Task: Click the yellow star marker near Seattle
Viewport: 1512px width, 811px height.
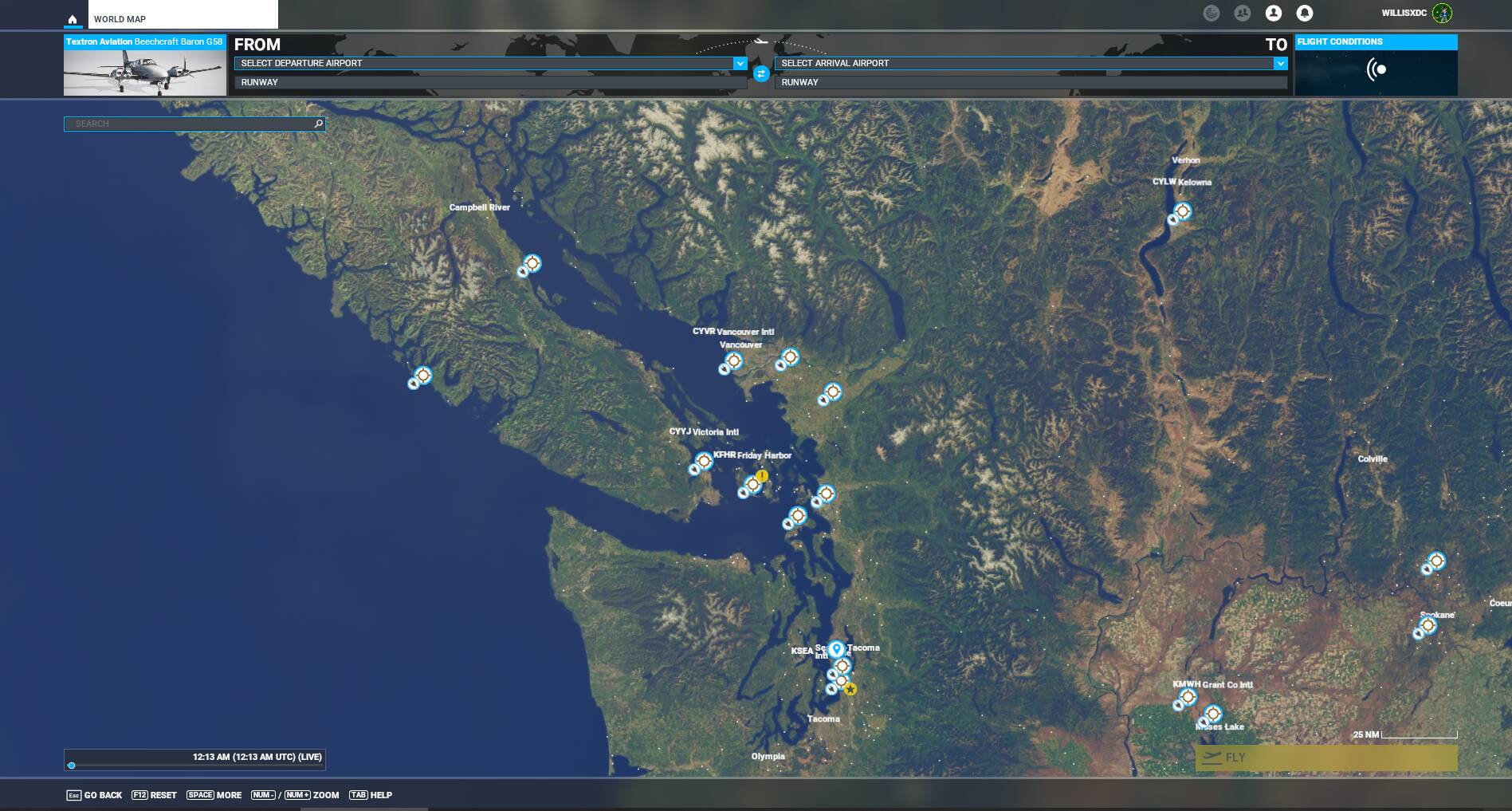Action: tap(850, 689)
